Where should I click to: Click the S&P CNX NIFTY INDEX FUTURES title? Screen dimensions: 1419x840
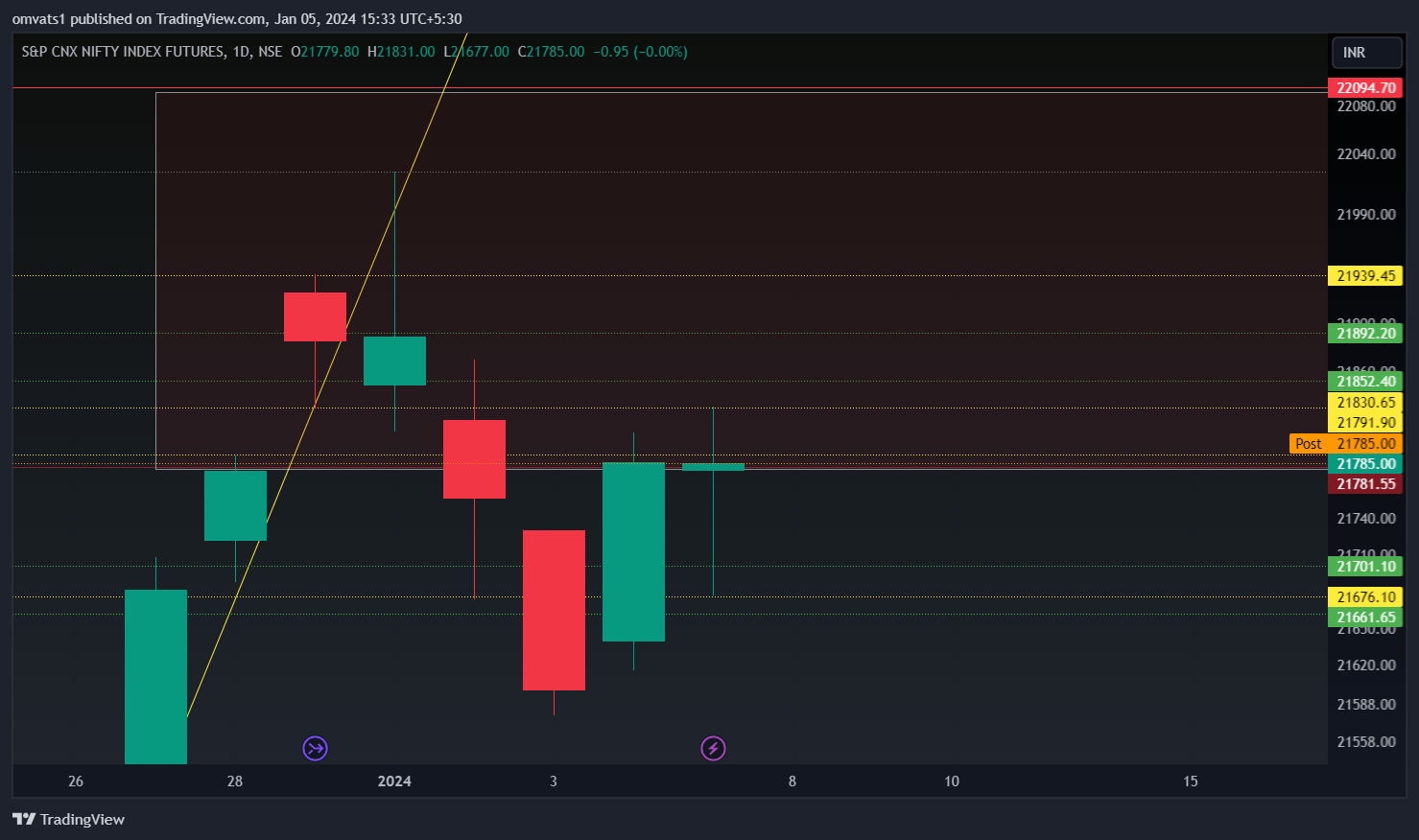pos(123,52)
